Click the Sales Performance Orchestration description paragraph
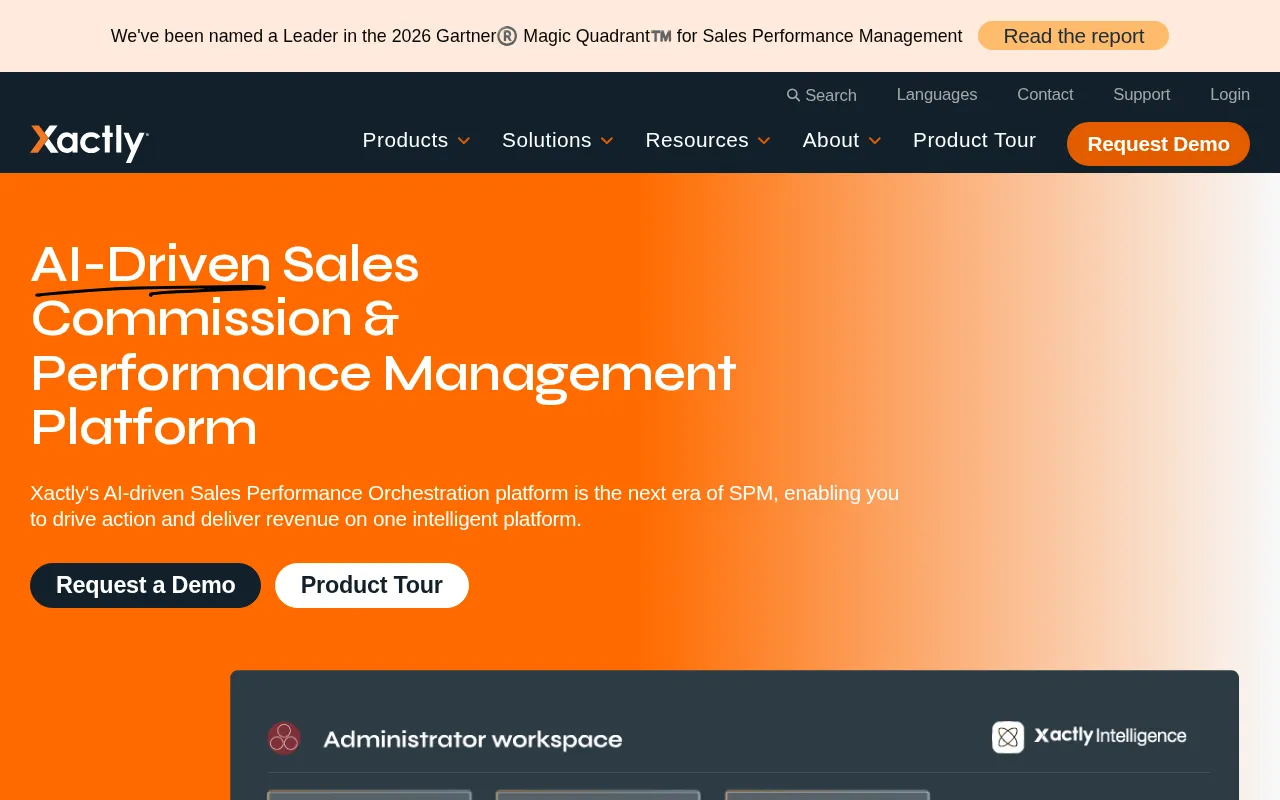The height and width of the screenshot is (800, 1280). 464,506
